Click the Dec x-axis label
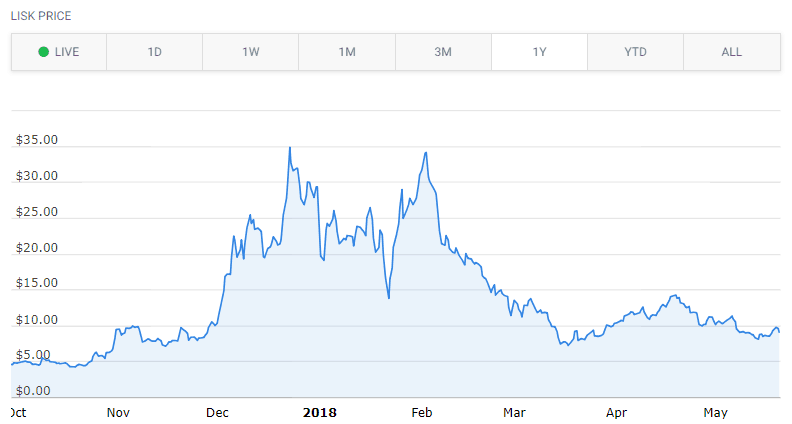This screenshot has width=792, height=424. click(217, 413)
